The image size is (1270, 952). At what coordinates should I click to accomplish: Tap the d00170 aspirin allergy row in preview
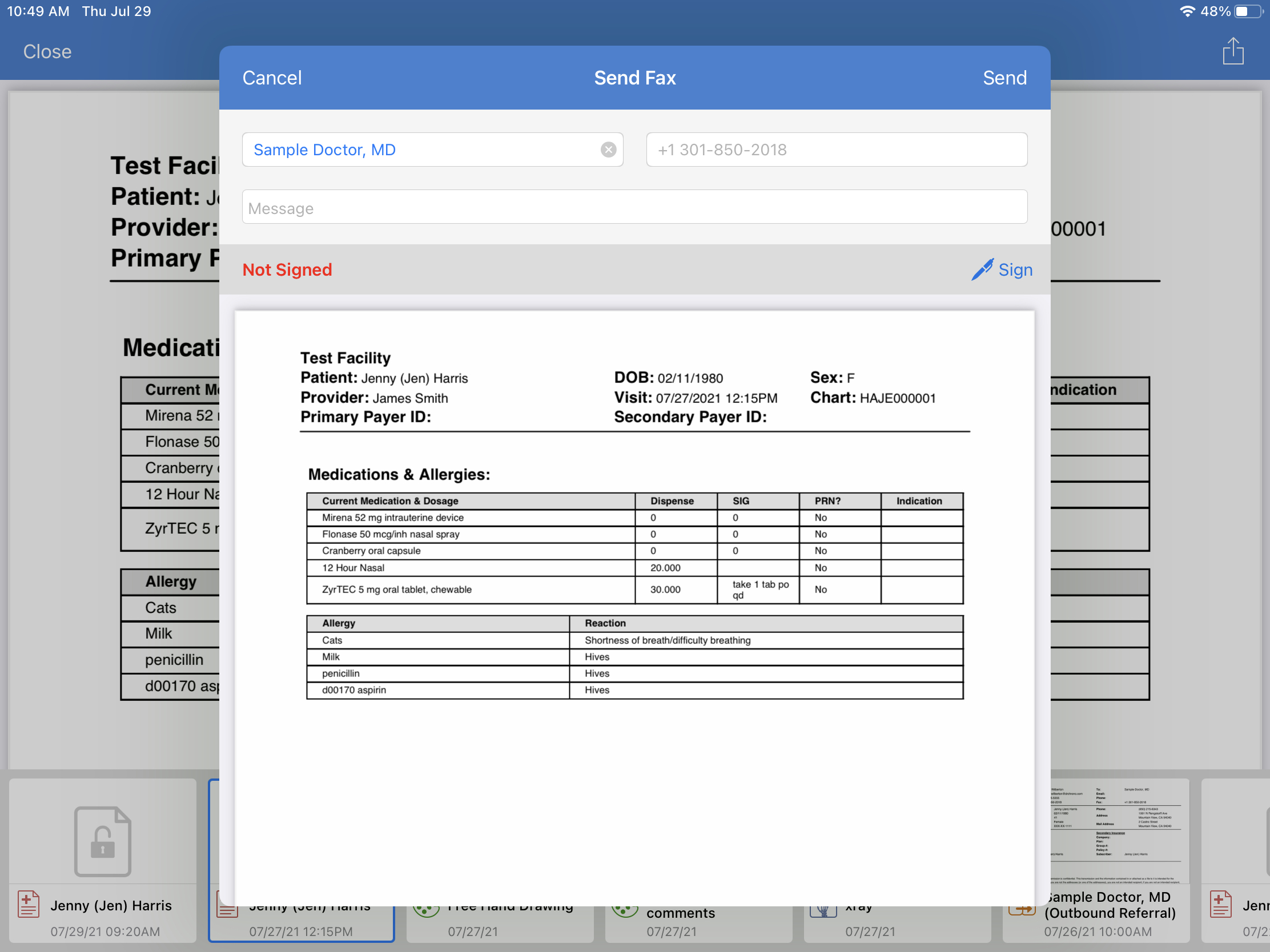(x=634, y=691)
